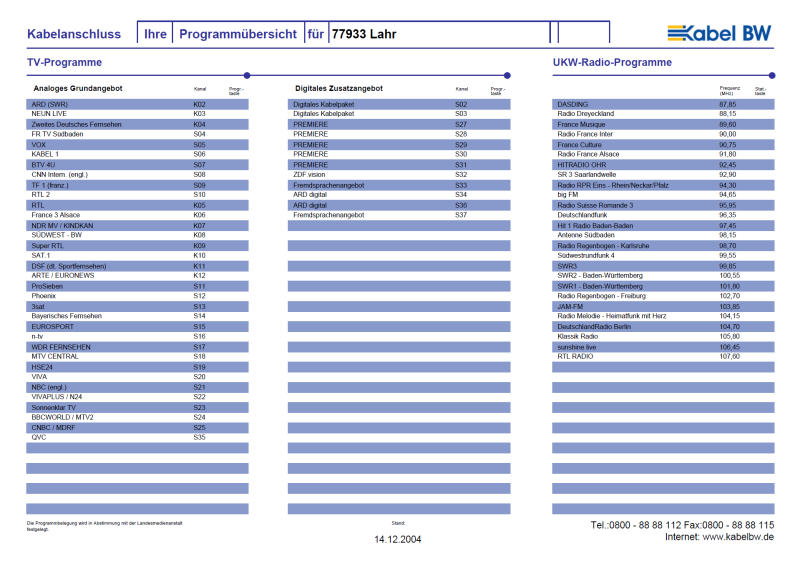Select the 'big FM' radio row
This screenshot has height=566, width=800.
pos(663,195)
